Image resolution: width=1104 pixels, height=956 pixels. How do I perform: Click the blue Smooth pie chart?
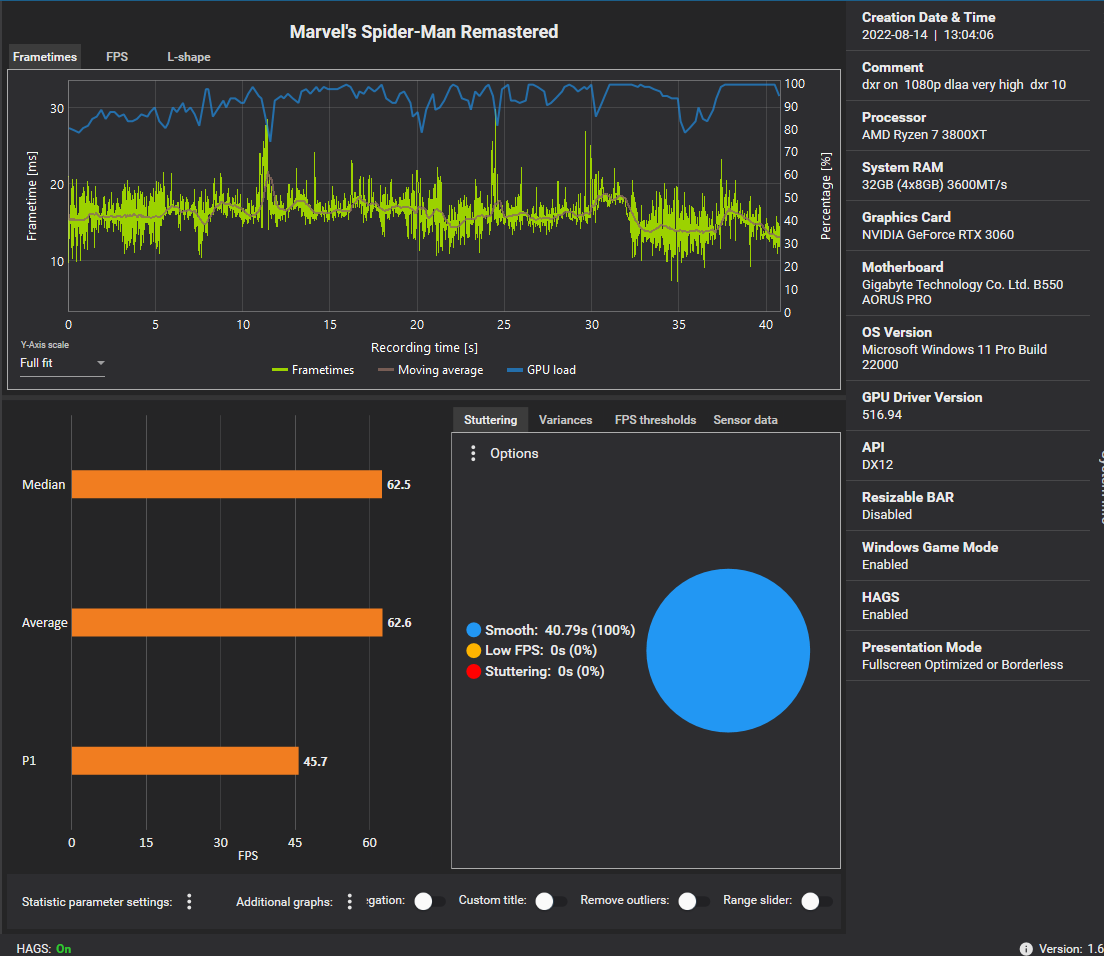pyautogui.click(x=728, y=650)
